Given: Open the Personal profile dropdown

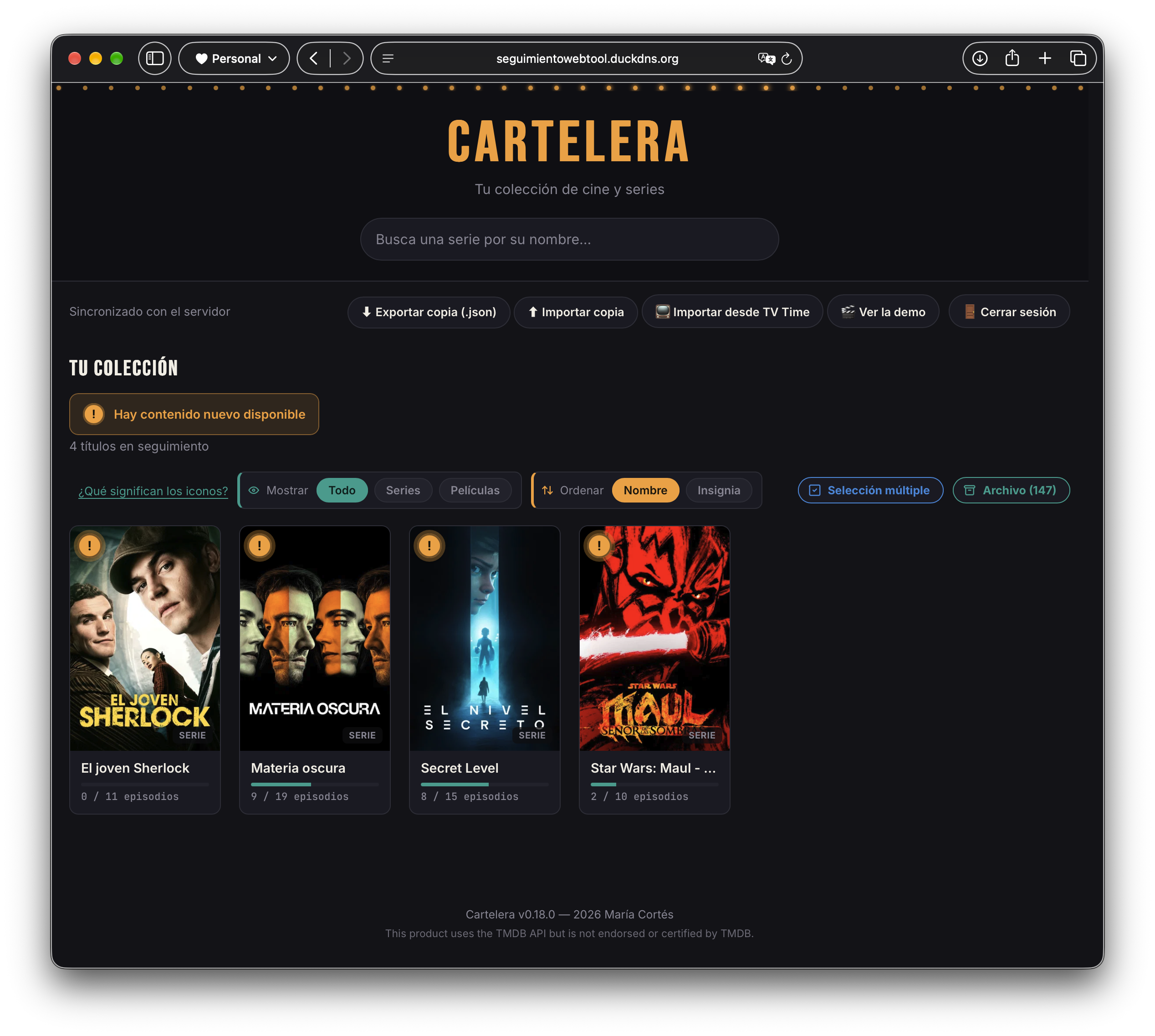Looking at the screenshot, I should (235, 59).
